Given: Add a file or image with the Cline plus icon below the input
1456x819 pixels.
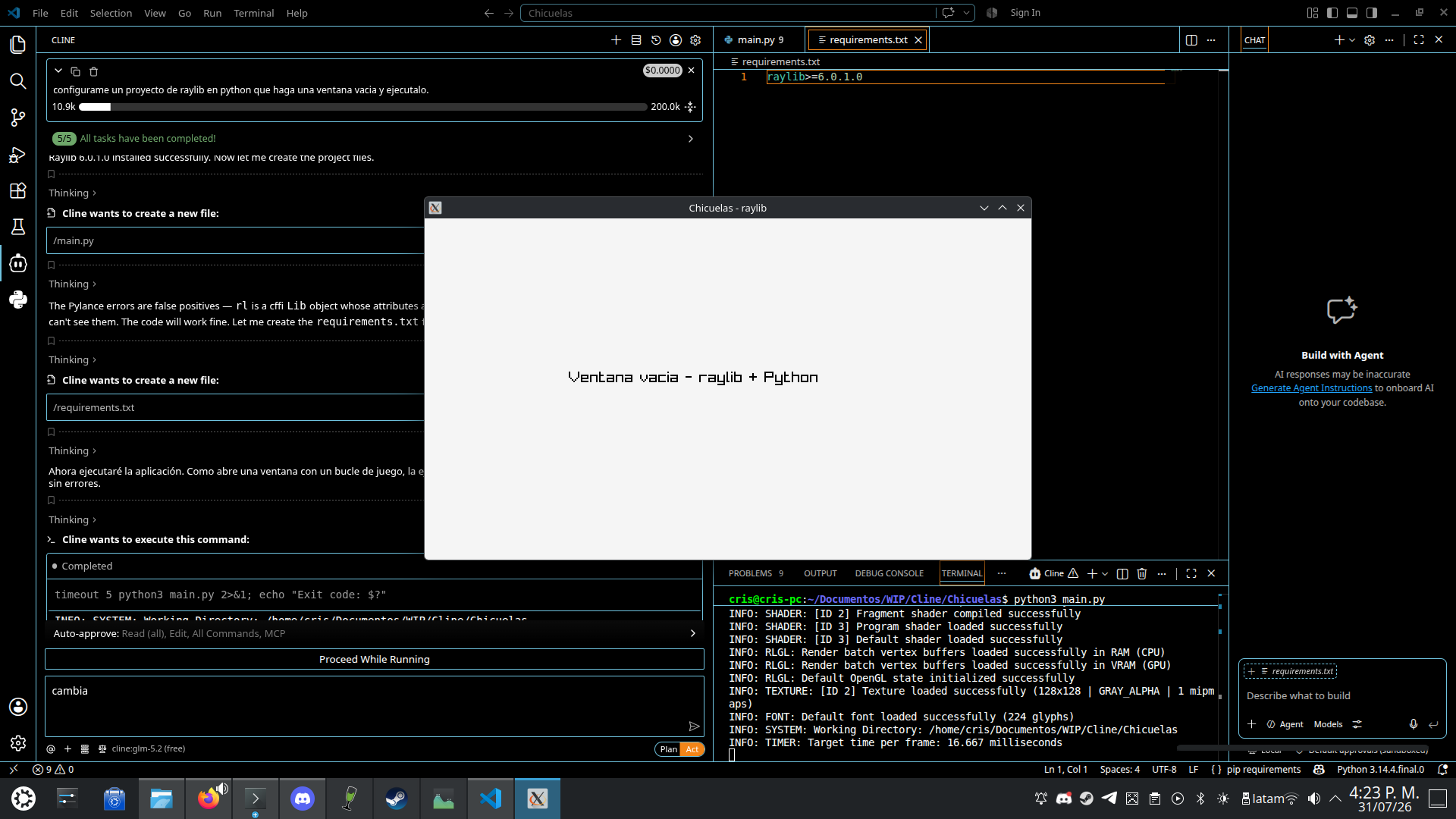Looking at the screenshot, I should point(67,749).
